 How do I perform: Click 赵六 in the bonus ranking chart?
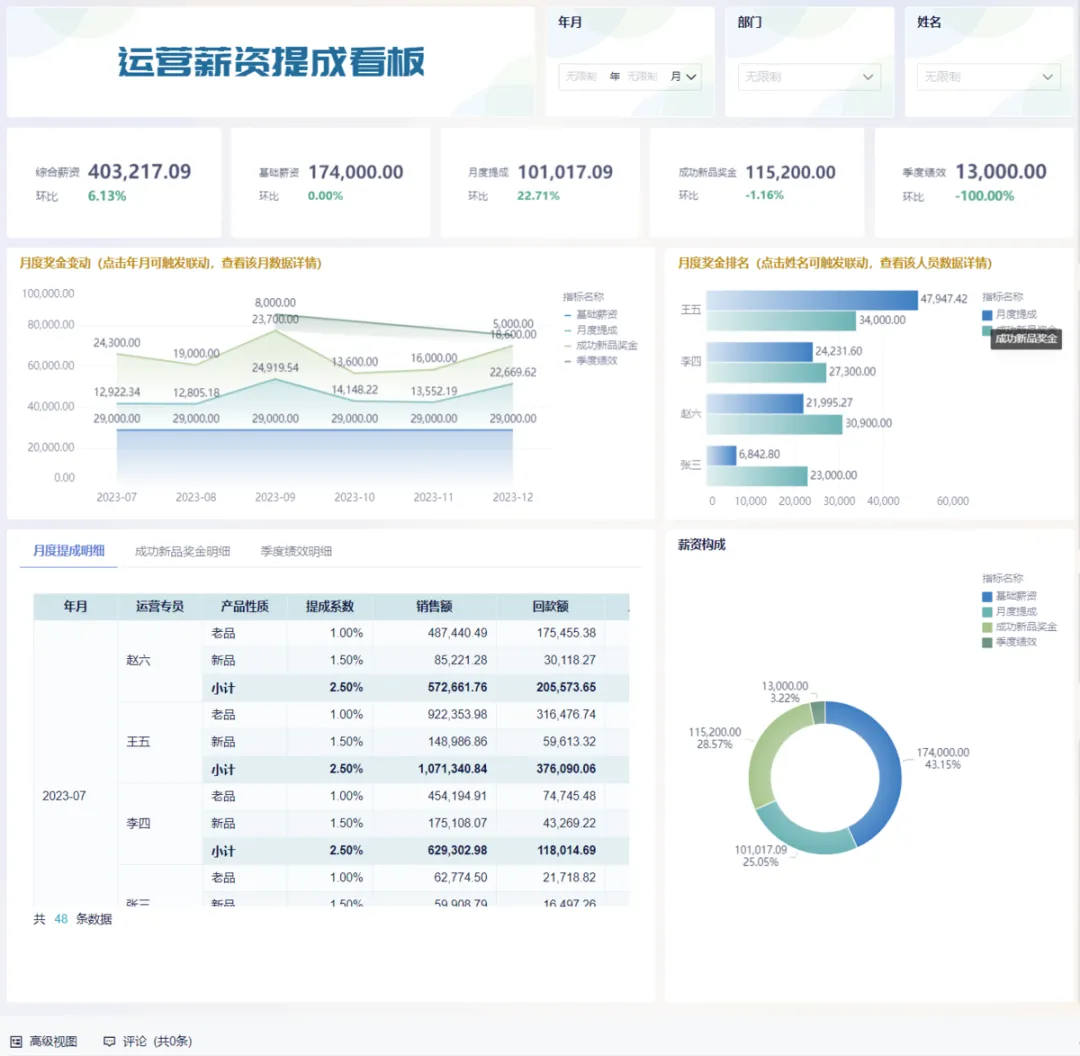(x=691, y=413)
